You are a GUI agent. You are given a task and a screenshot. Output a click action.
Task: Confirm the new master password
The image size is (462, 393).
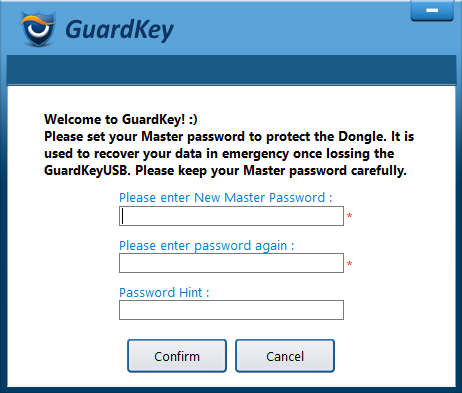177,356
